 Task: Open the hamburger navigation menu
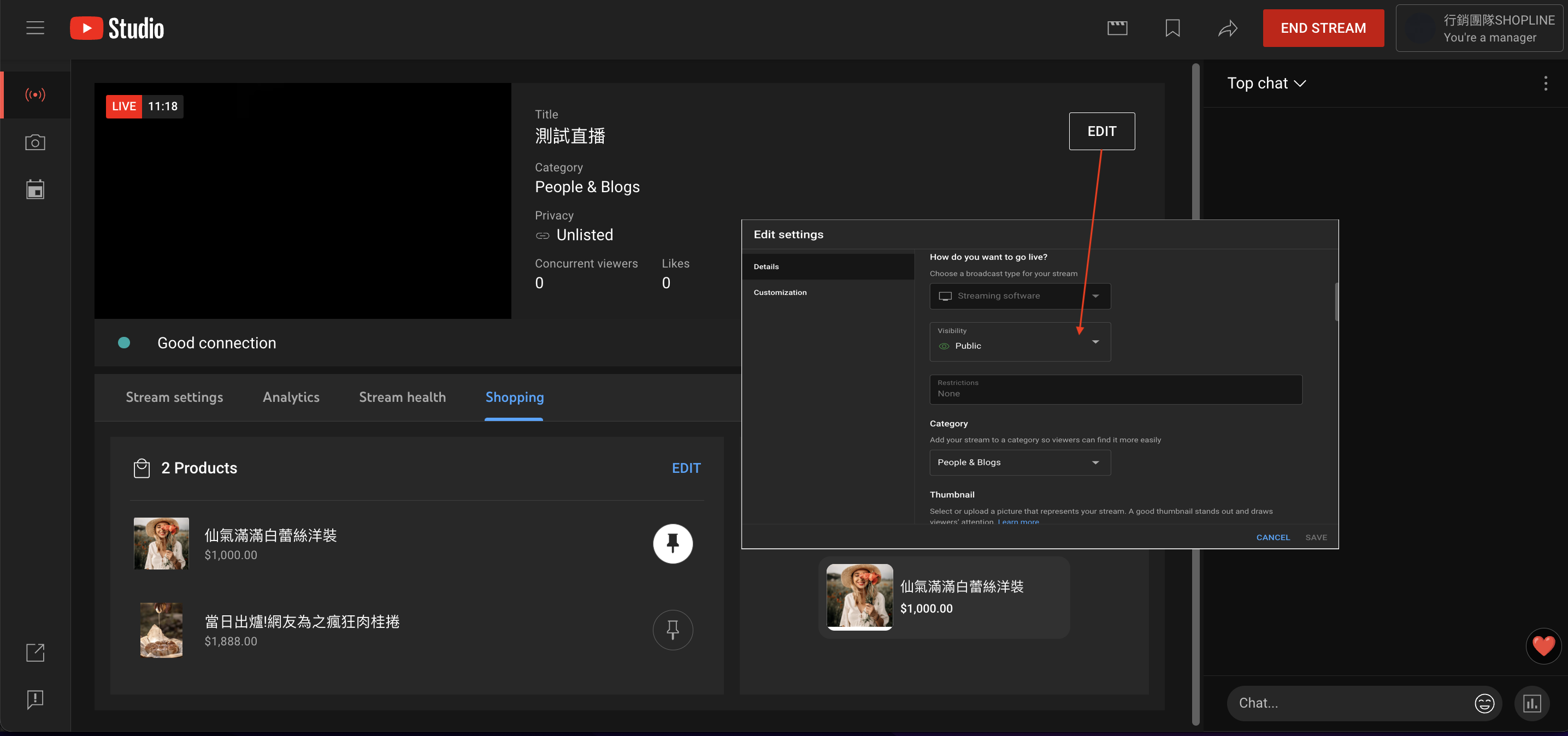[x=36, y=28]
